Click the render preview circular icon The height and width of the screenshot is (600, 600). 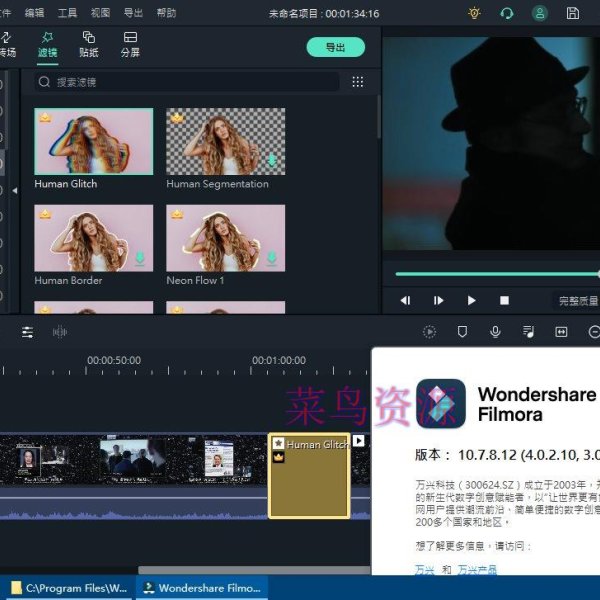point(429,332)
